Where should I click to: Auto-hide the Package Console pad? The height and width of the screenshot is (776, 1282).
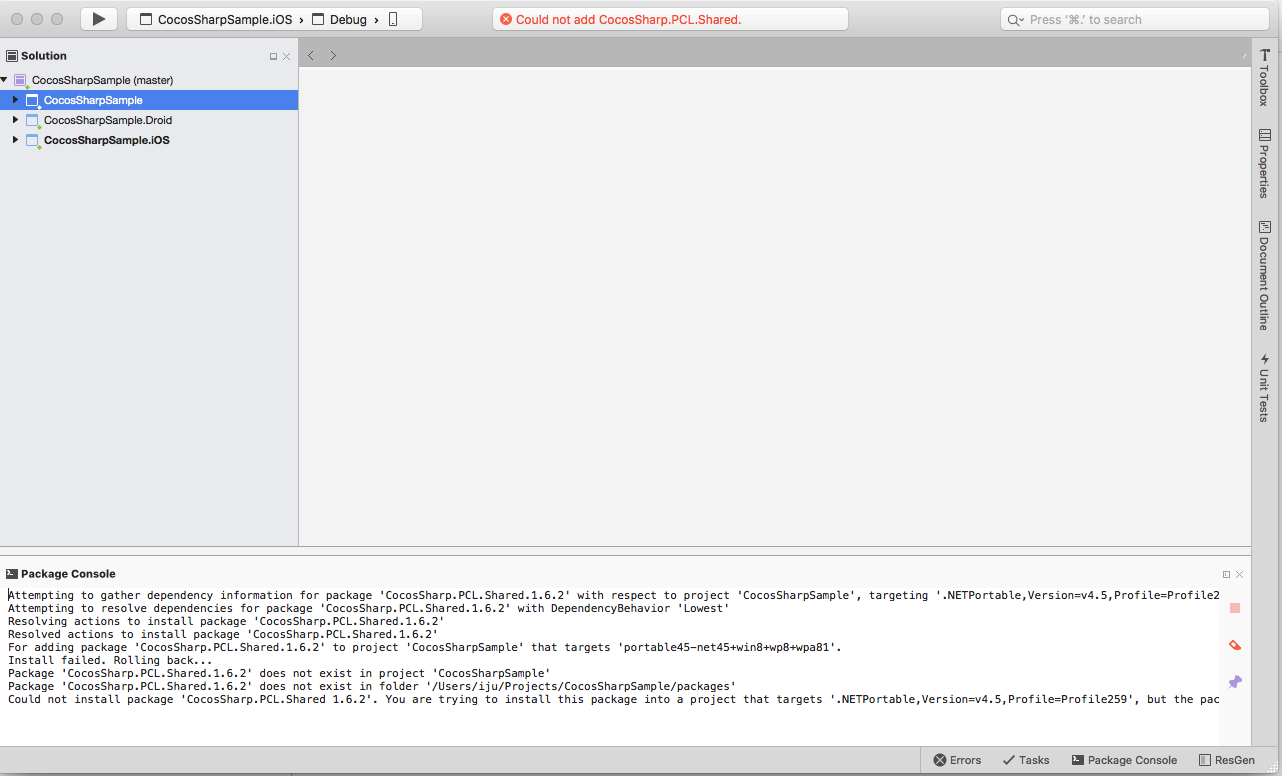click(x=1226, y=575)
